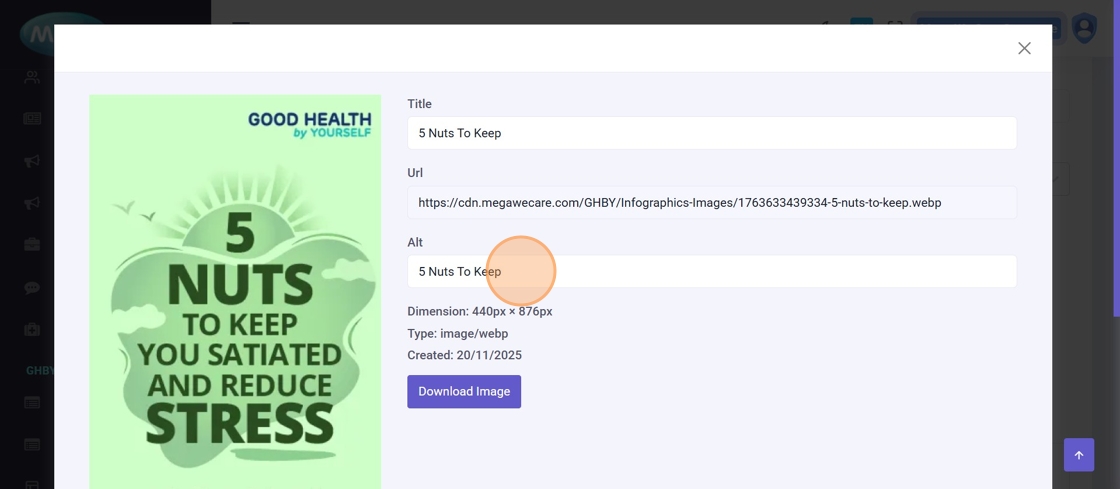Viewport: 1120px width, 489px height.
Task: Open the second list icon below GHBY
Action: pos(32,445)
